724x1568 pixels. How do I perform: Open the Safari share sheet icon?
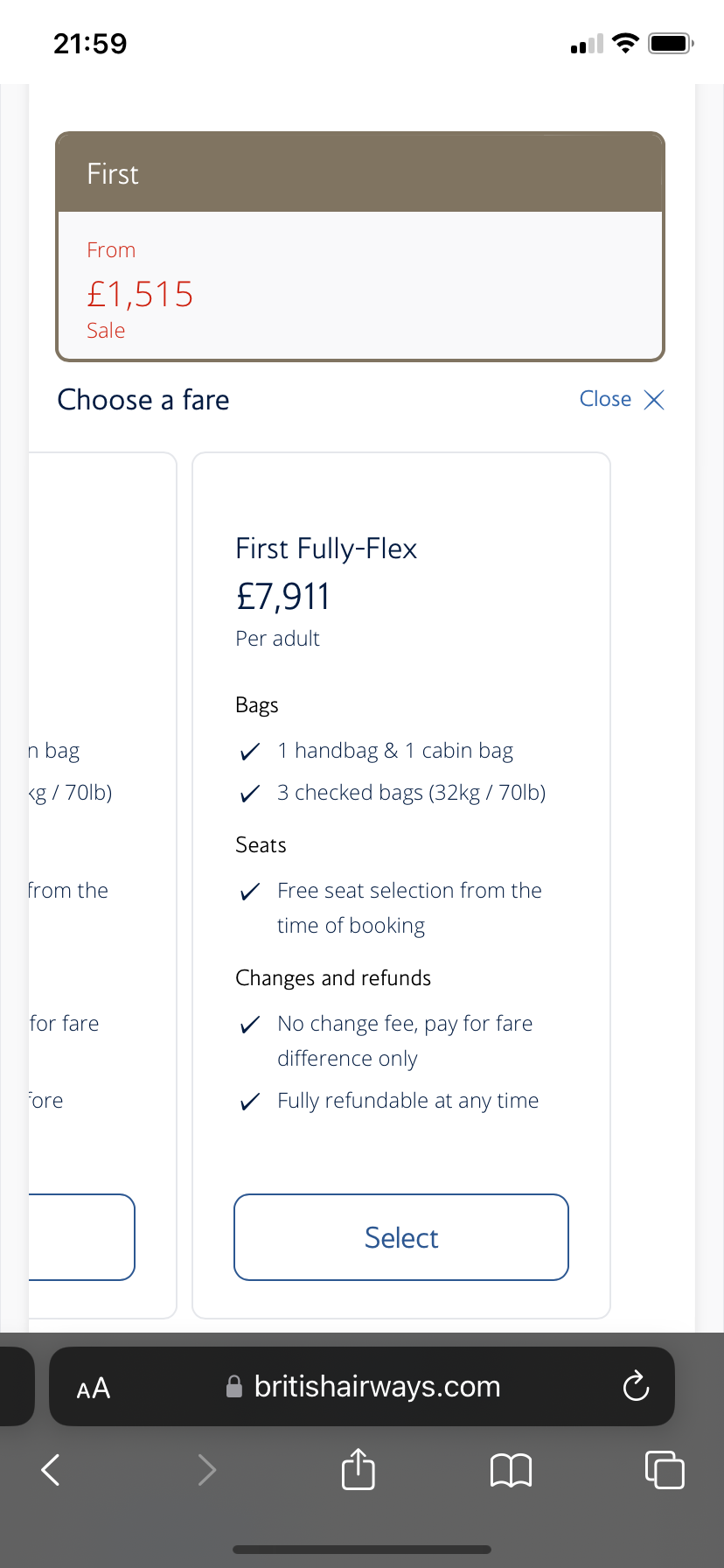pos(359,1467)
